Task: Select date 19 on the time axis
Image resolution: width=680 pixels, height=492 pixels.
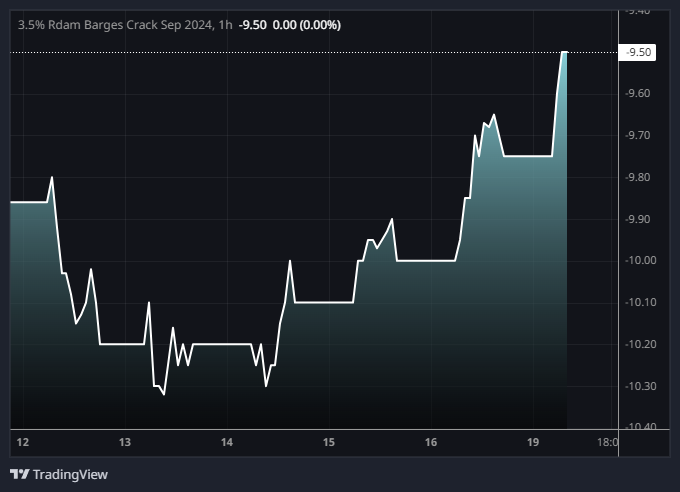Action: pos(532,442)
